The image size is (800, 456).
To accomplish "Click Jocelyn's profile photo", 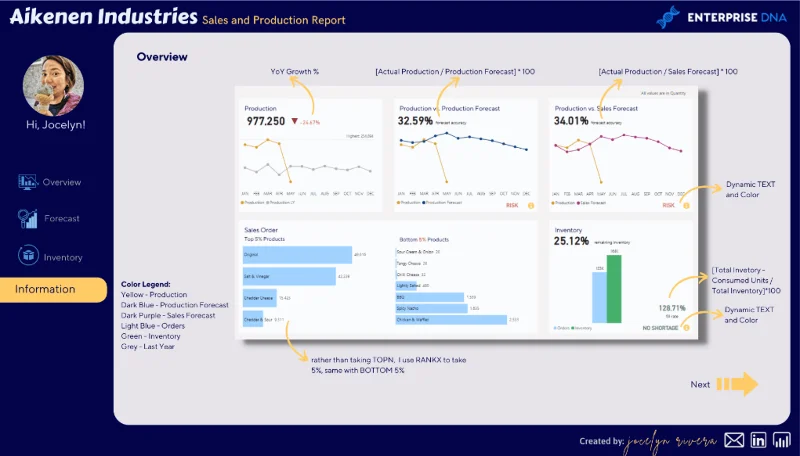I will 54,86.
